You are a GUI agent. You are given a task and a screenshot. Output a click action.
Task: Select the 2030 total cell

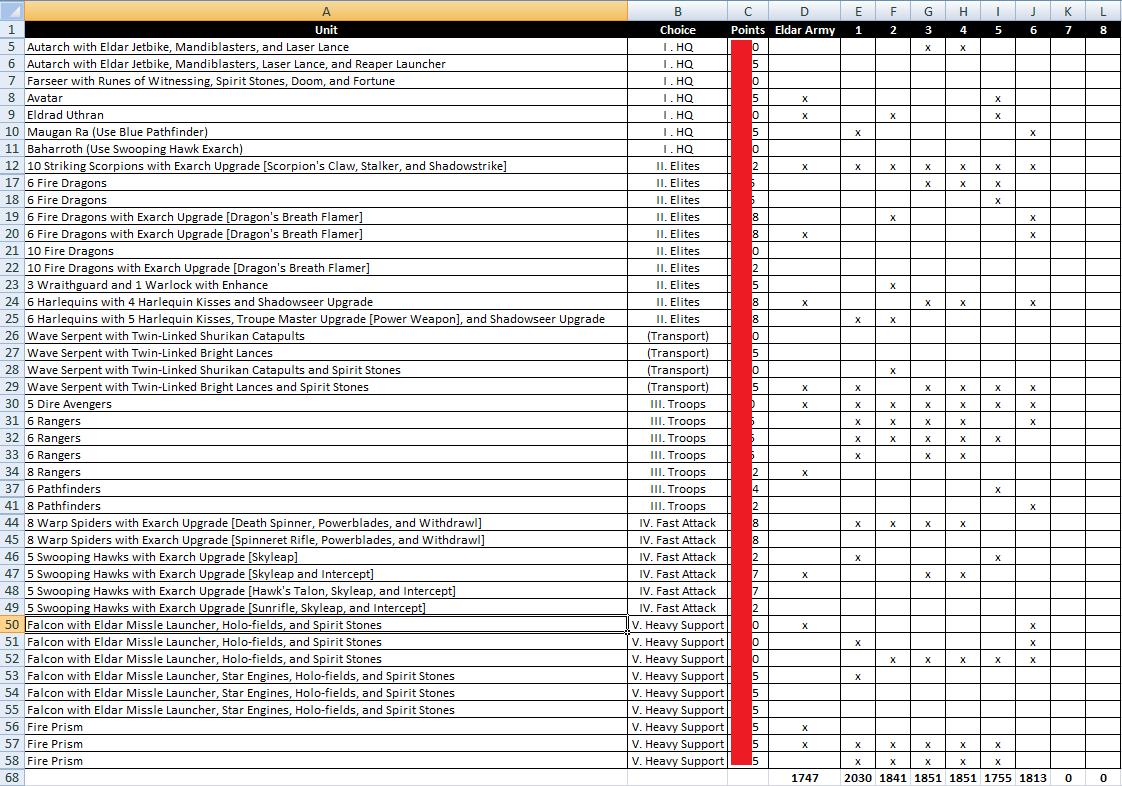pos(857,778)
